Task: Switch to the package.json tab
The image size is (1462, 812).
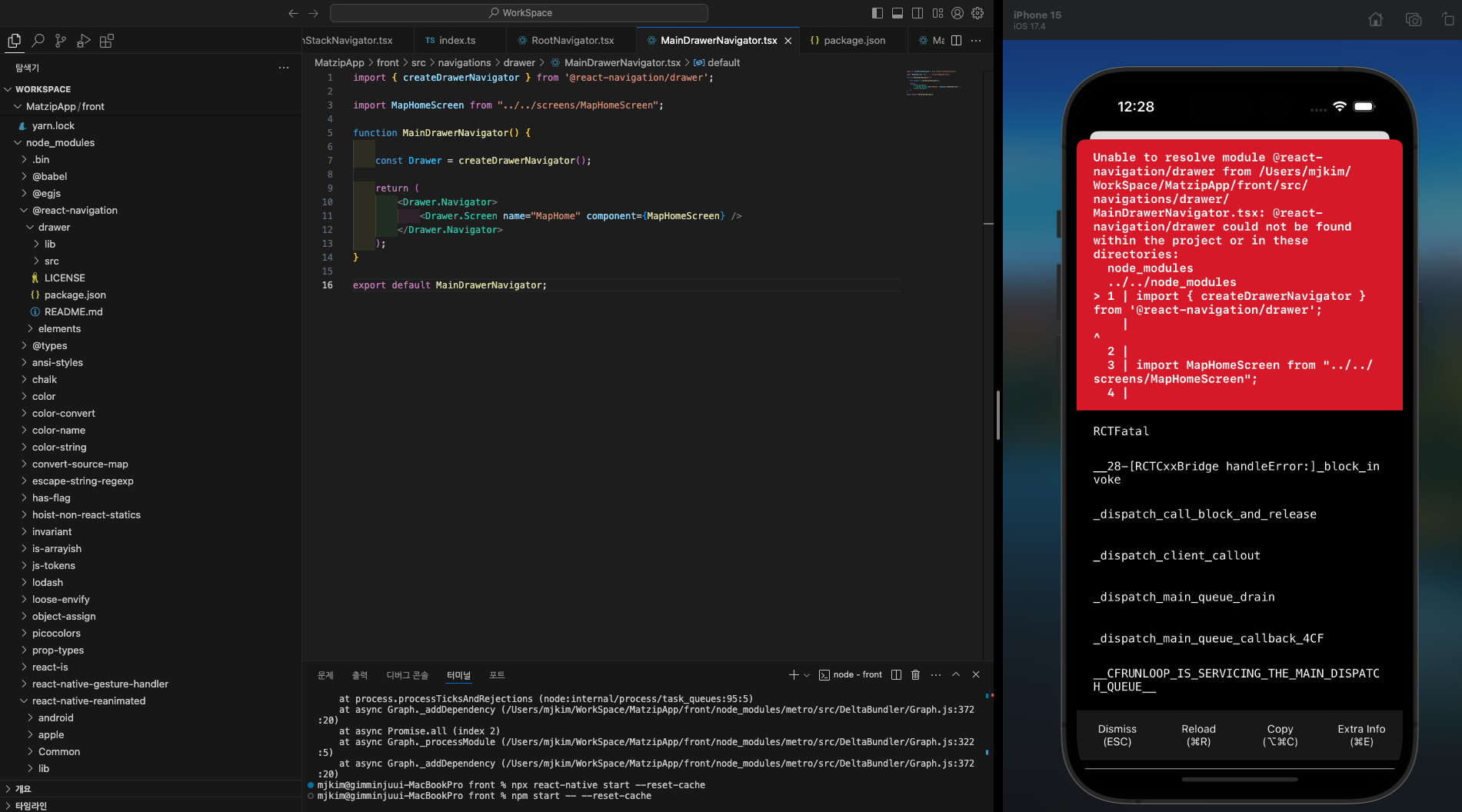Action: click(x=854, y=41)
